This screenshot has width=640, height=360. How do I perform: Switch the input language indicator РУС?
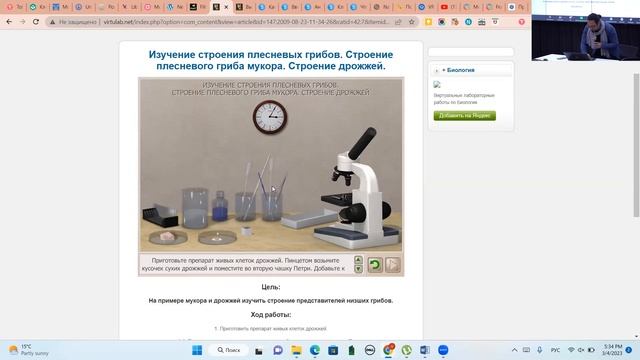tap(555, 350)
